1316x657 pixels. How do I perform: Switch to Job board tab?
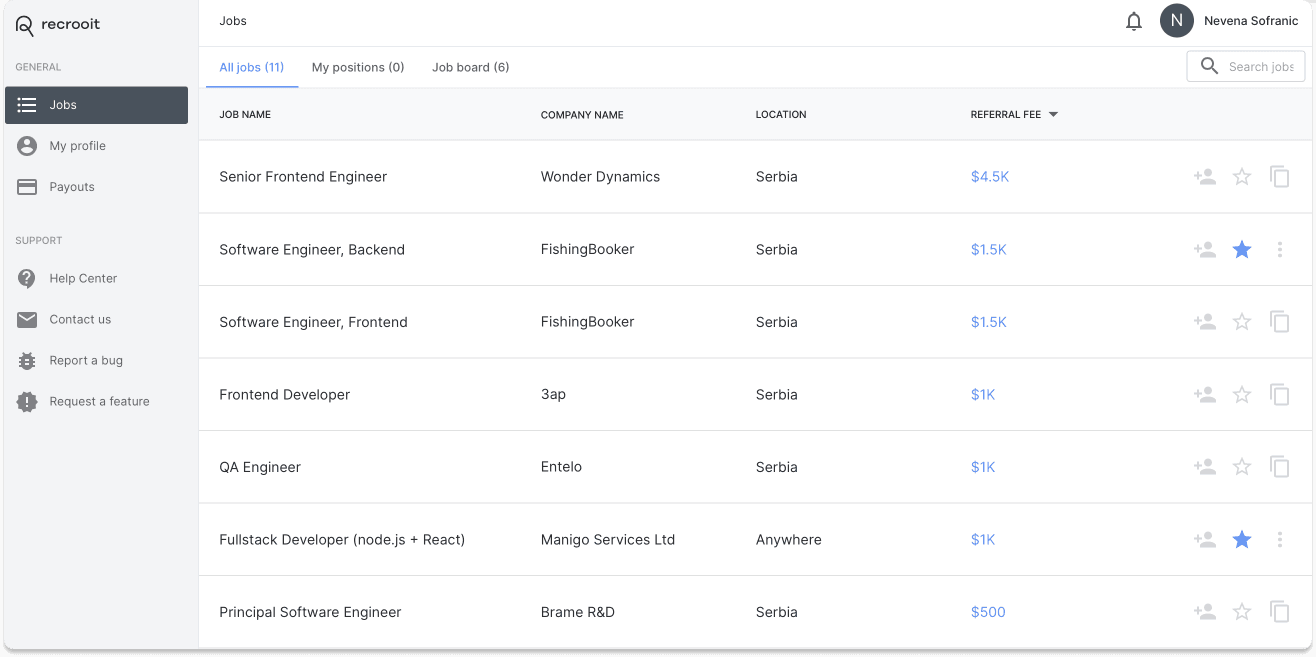click(x=470, y=68)
